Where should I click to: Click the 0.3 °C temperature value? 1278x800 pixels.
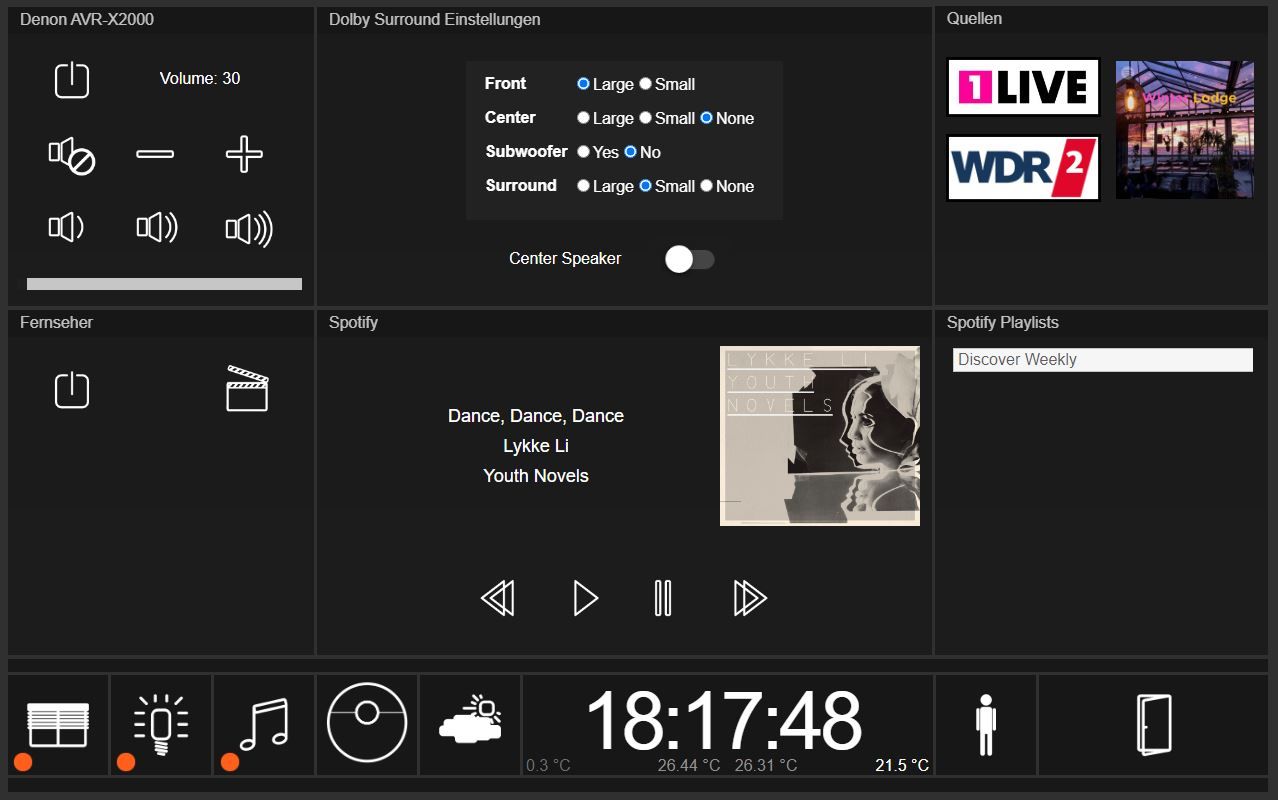point(548,766)
